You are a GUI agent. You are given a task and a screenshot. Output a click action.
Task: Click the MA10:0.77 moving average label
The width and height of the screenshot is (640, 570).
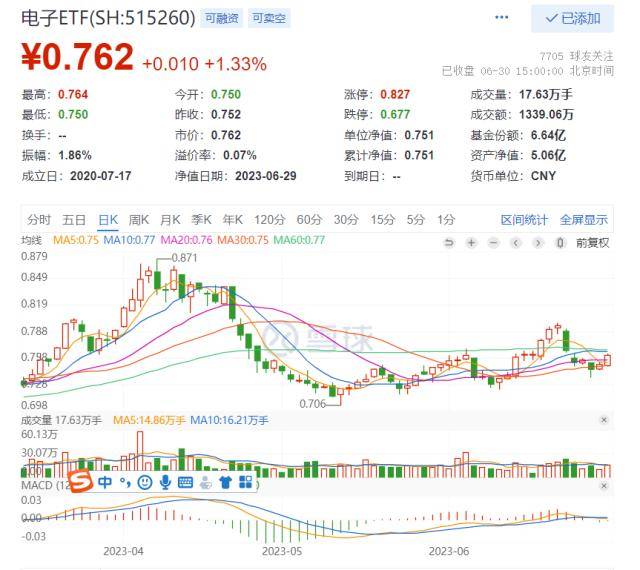point(129,240)
